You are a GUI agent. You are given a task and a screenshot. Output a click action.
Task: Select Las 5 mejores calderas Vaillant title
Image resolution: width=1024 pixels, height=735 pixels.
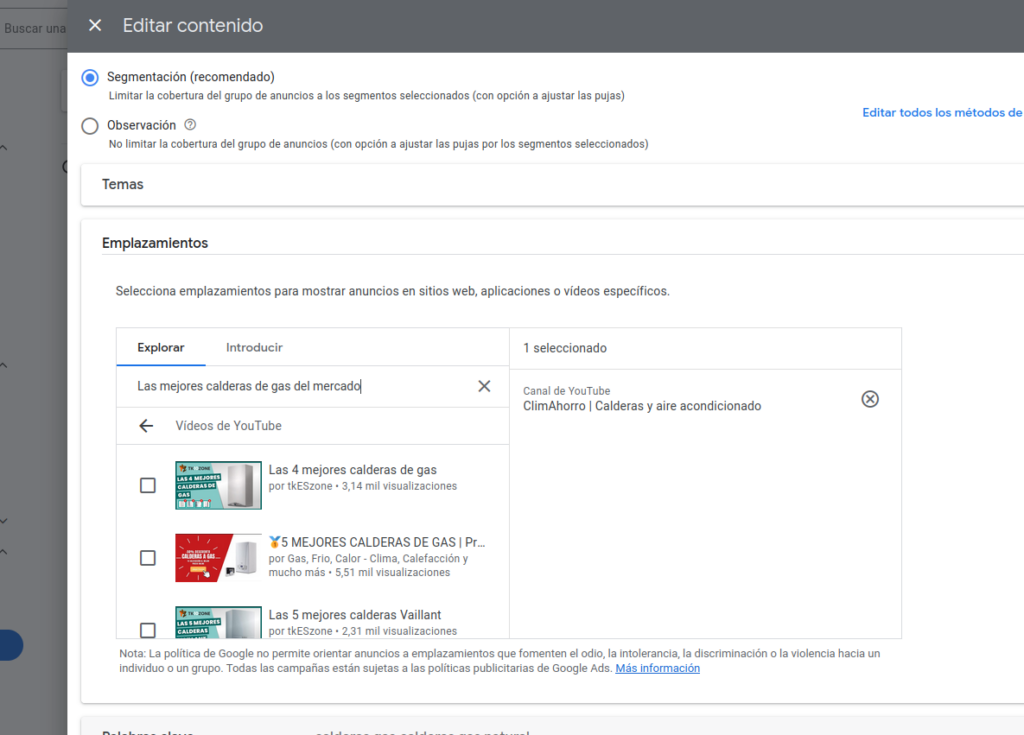[355, 615]
